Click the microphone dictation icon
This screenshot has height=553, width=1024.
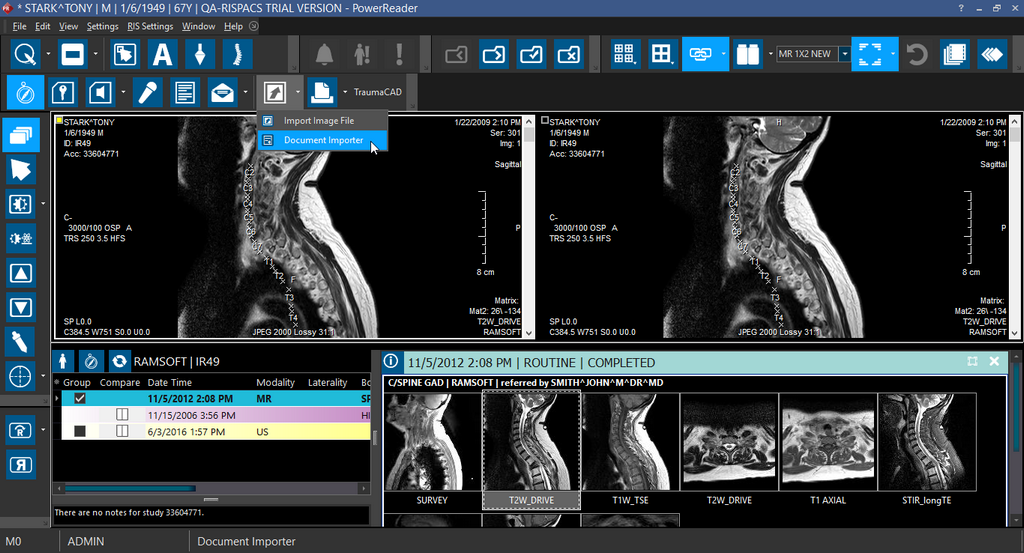(147, 93)
